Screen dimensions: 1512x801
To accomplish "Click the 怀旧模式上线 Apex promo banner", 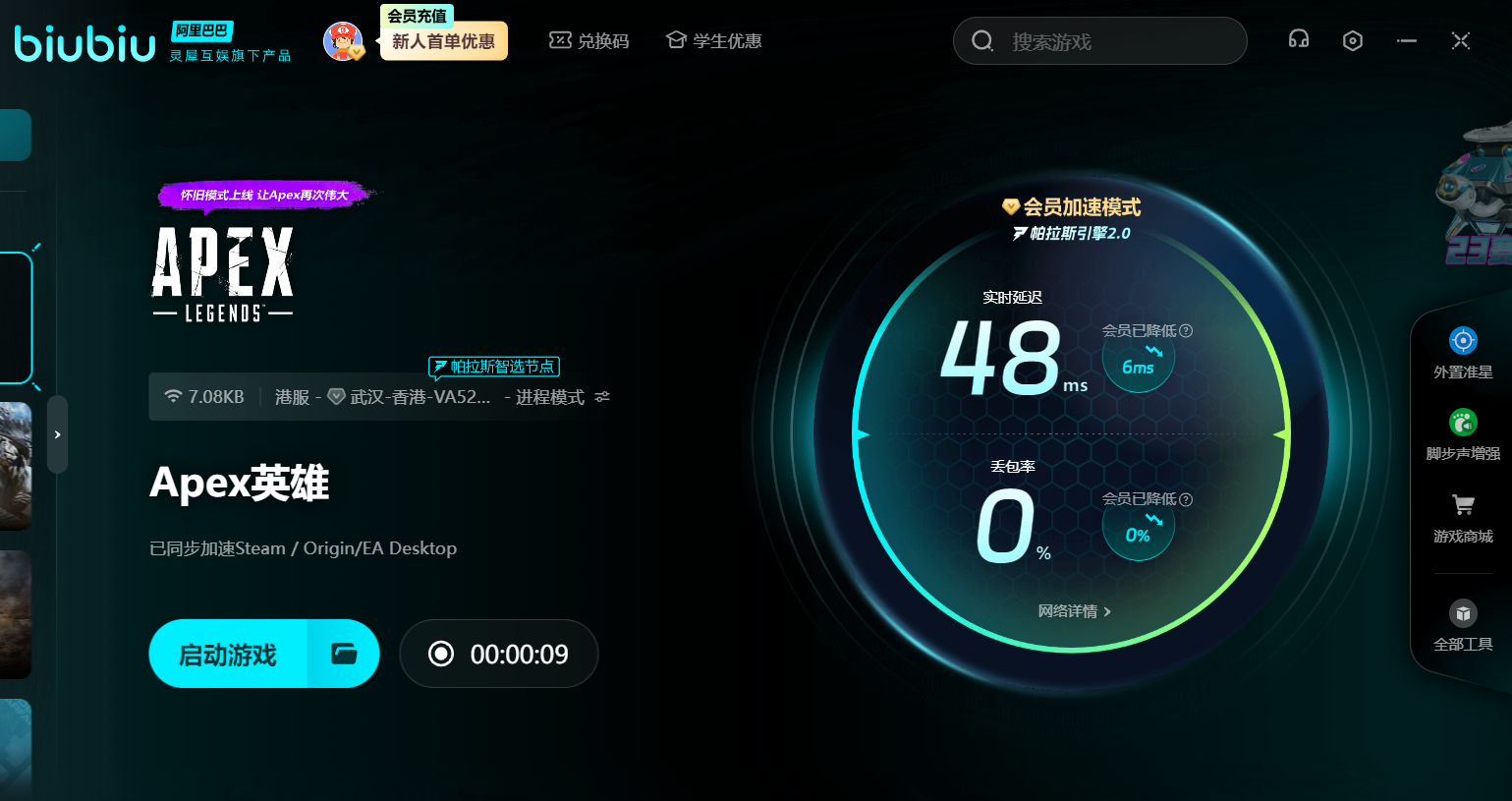I will pos(264,195).
